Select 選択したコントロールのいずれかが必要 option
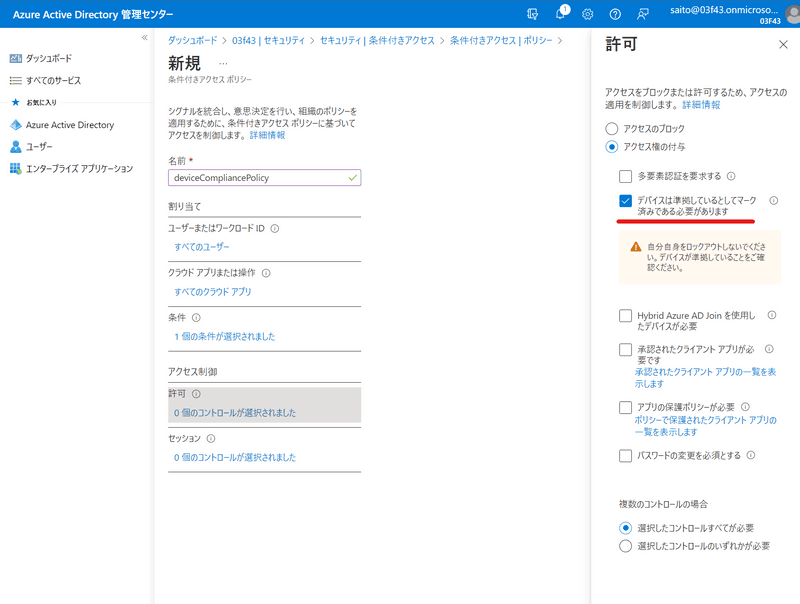The width and height of the screenshot is (800, 604). point(626,546)
